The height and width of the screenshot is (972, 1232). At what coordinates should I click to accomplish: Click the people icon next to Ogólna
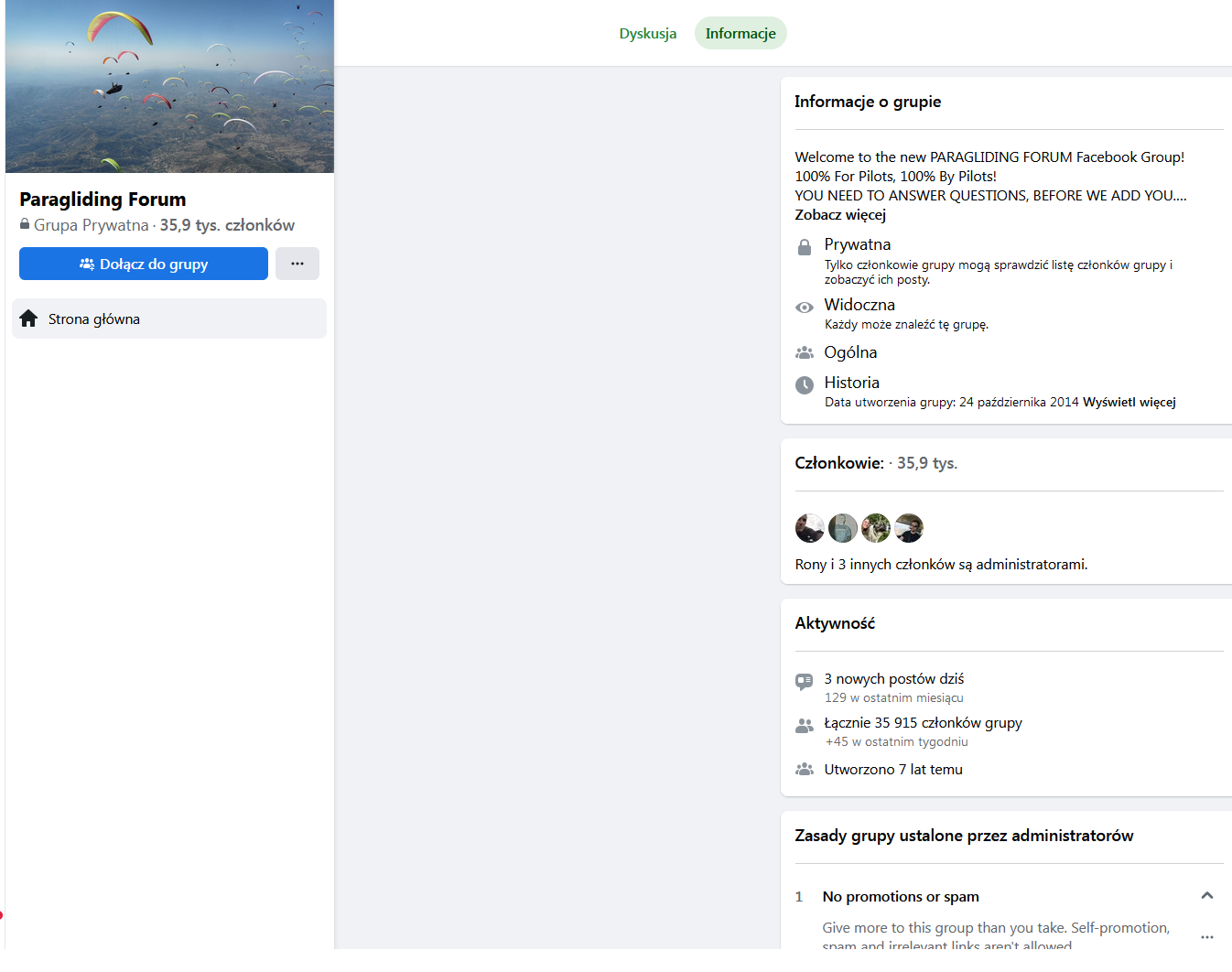[805, 352]
